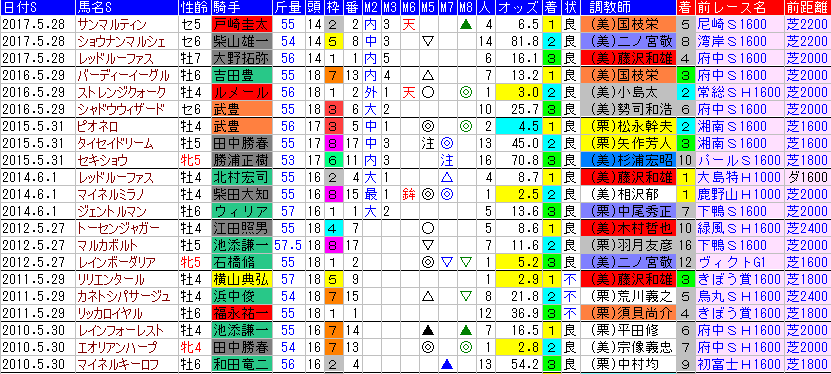Open previous race 常総SH1600
Image resolution: width=831 pixels, height=374 pixels.
tap(739, 92)
